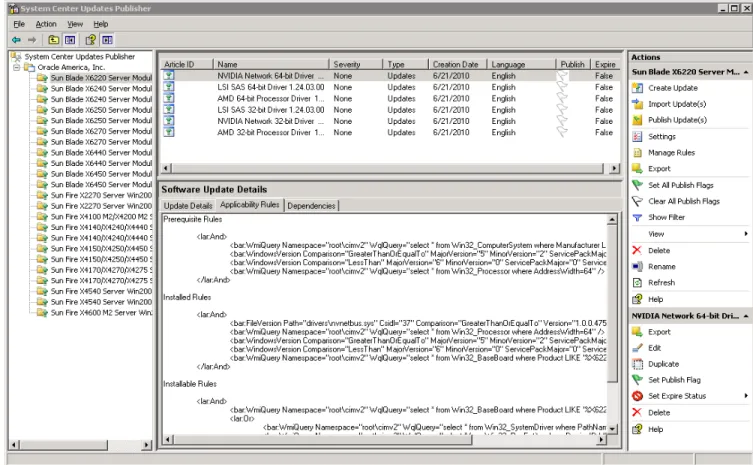The image size is (753, 465).
Task: Click the Publish Update(s) action icon
Action: tap(637, 120)
